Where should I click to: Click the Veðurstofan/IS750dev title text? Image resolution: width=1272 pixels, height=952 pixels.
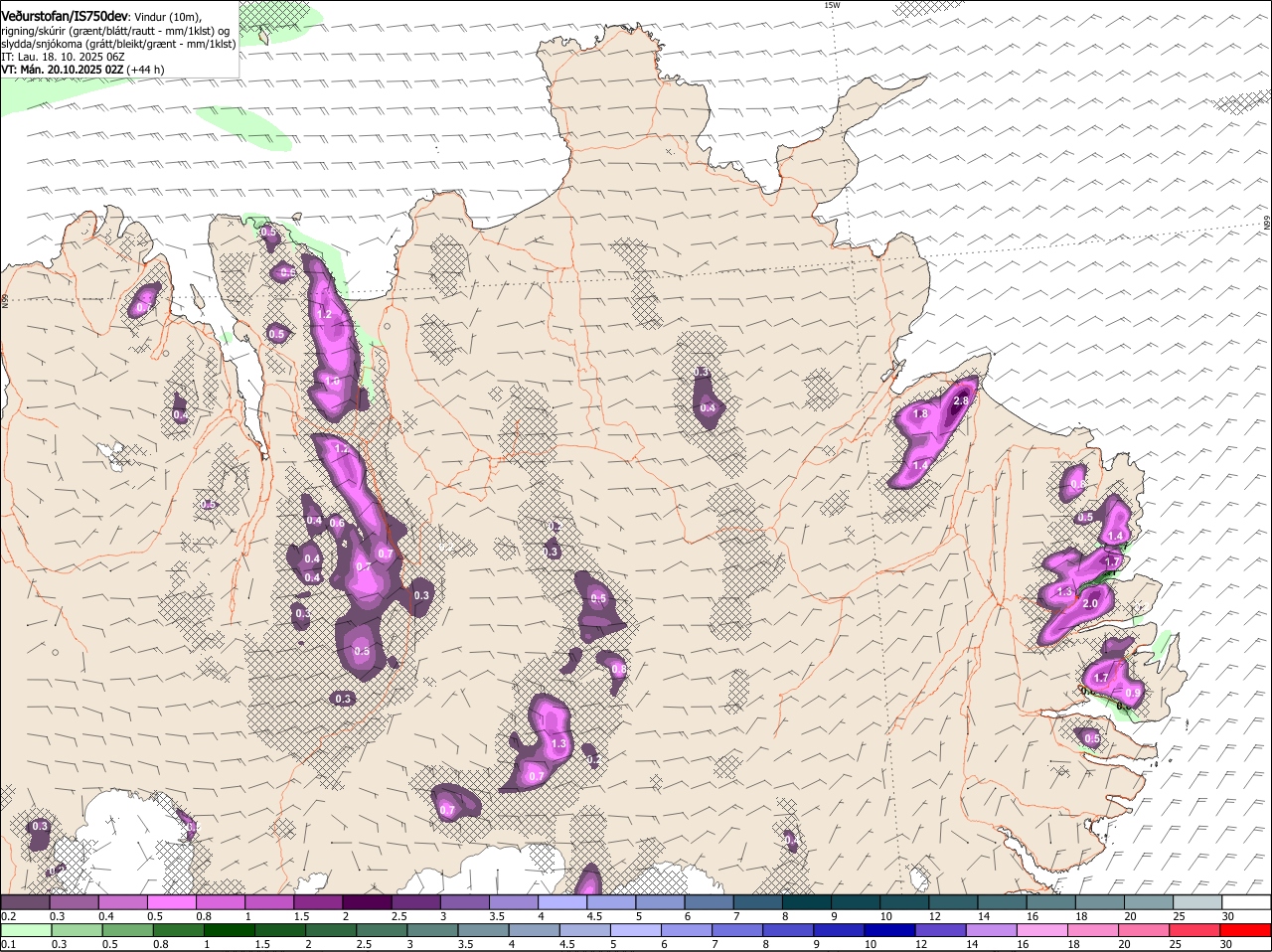pyautogui.click(x=65, y=16)
